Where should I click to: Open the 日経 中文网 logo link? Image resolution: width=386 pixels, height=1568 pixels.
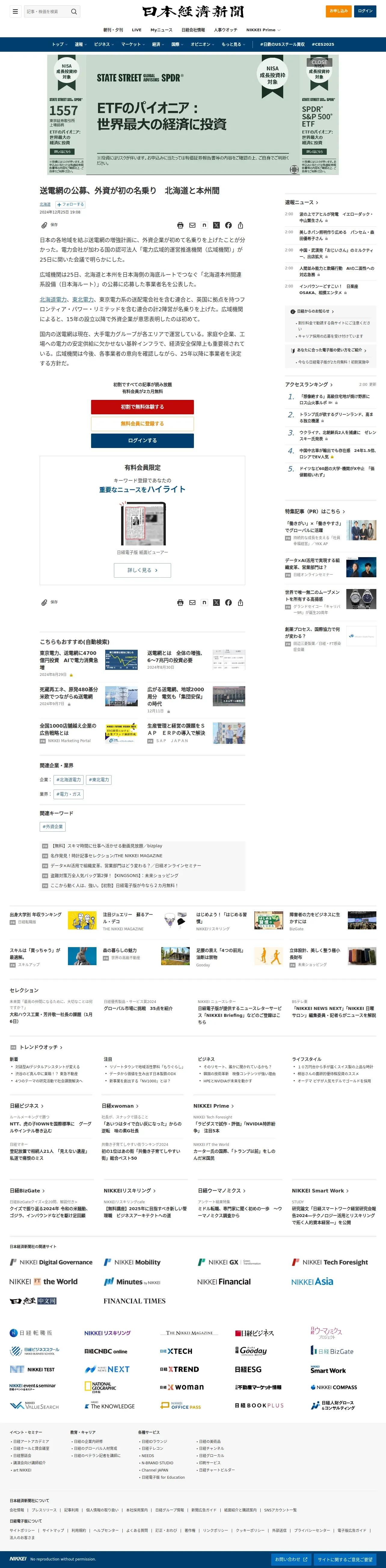[33, 1301]
